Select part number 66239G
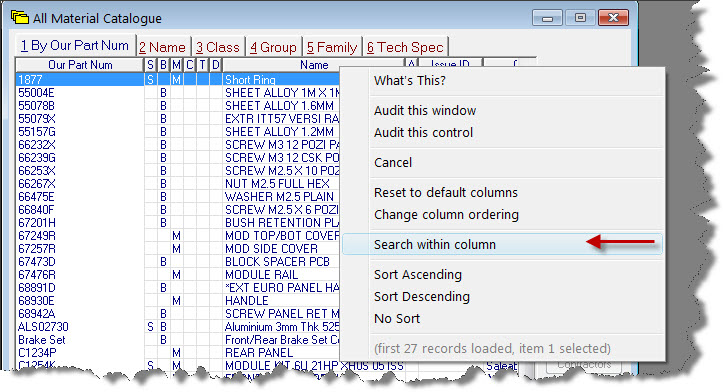723x392 pixels. click(37, 158)
